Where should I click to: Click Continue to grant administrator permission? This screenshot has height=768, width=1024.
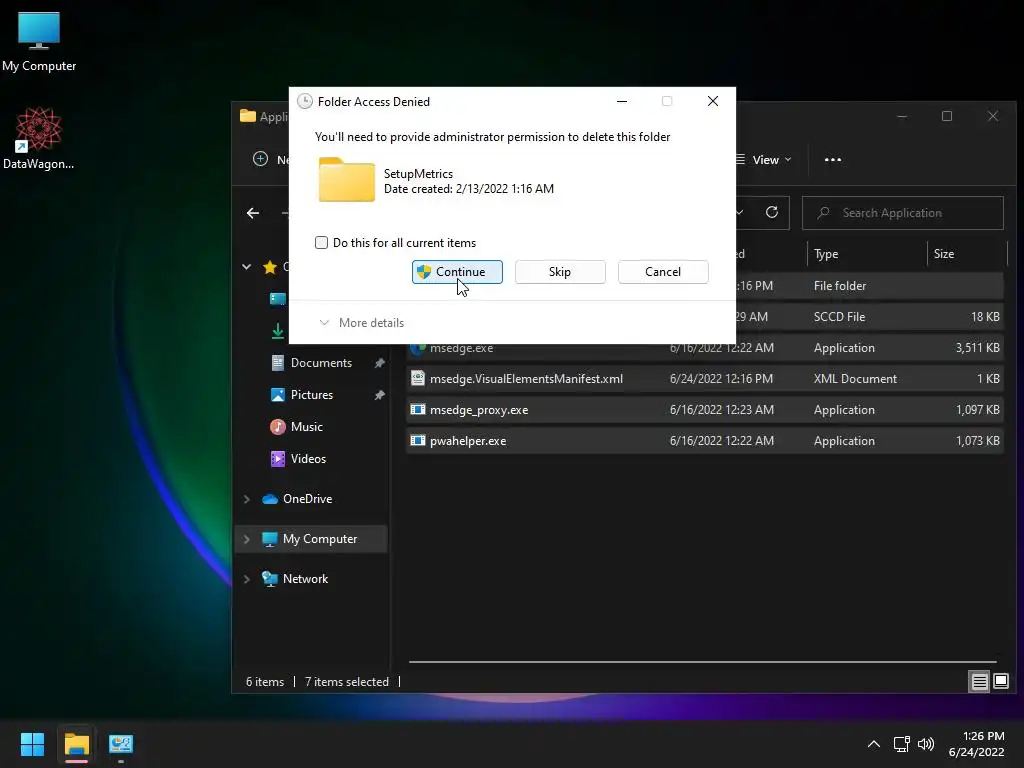457,272
